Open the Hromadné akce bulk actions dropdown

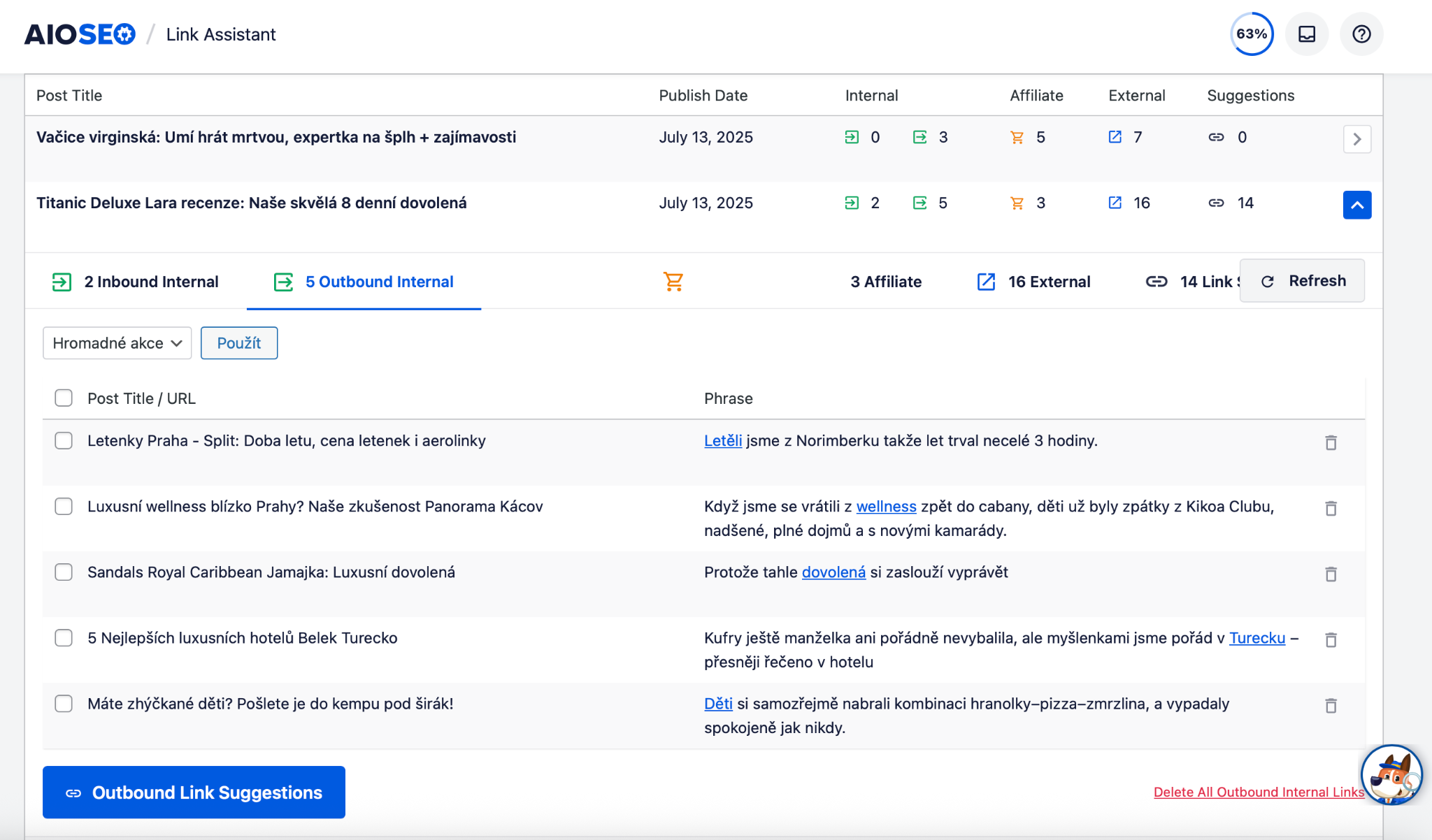117,343
